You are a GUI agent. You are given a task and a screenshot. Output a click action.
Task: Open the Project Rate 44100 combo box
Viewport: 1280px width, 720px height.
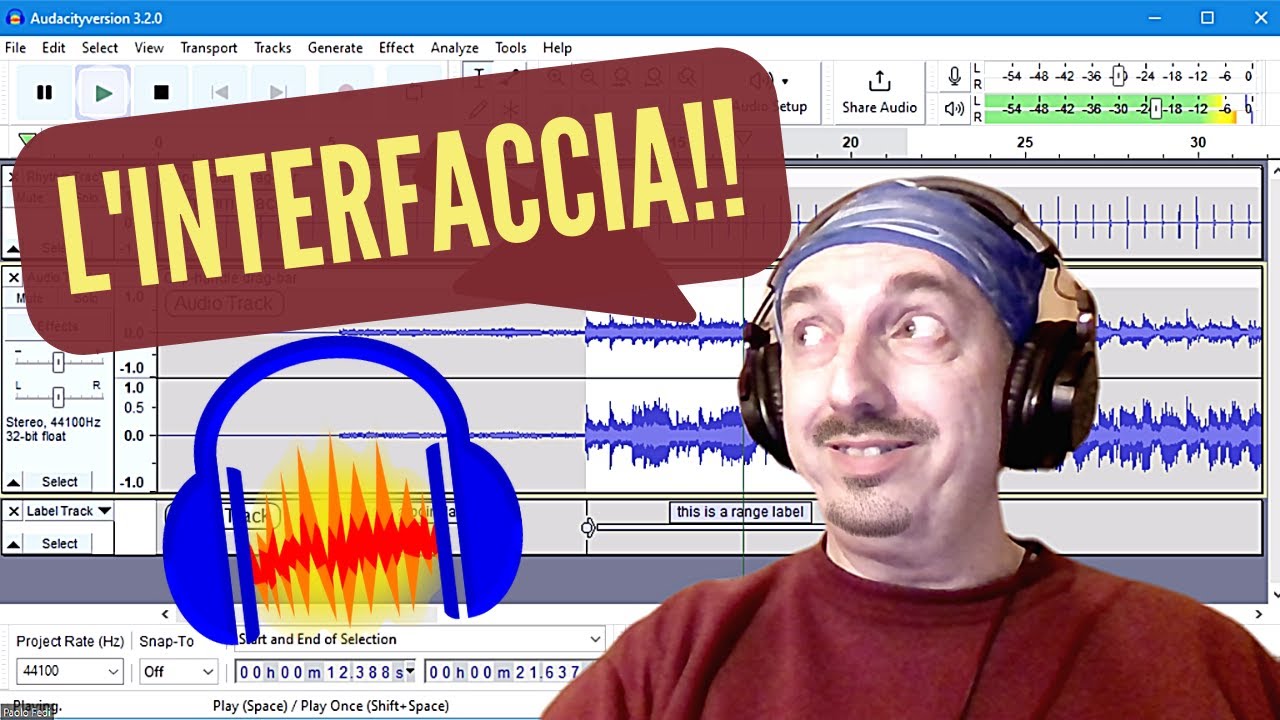(x=70, y=672)
